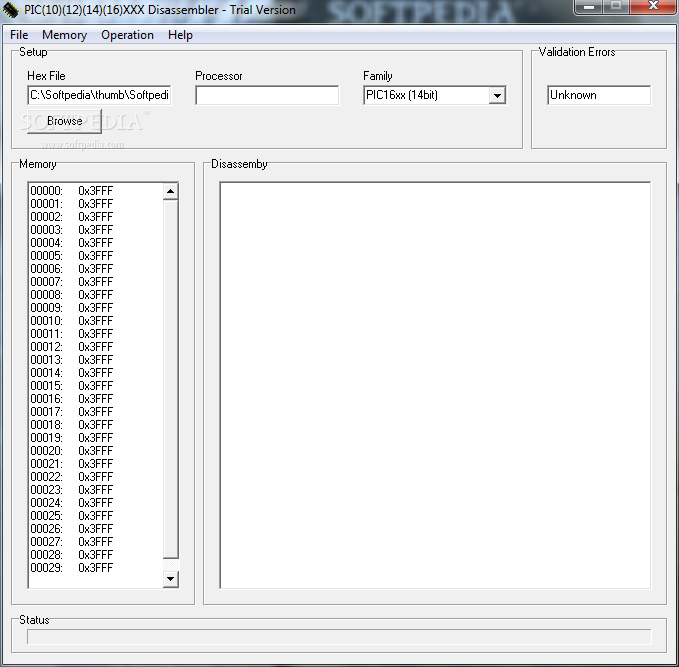The width and height of the screenshot is (679, 667).
Task: Select memory row 00009: 0x3FFF
Action: tap(71, 308)
